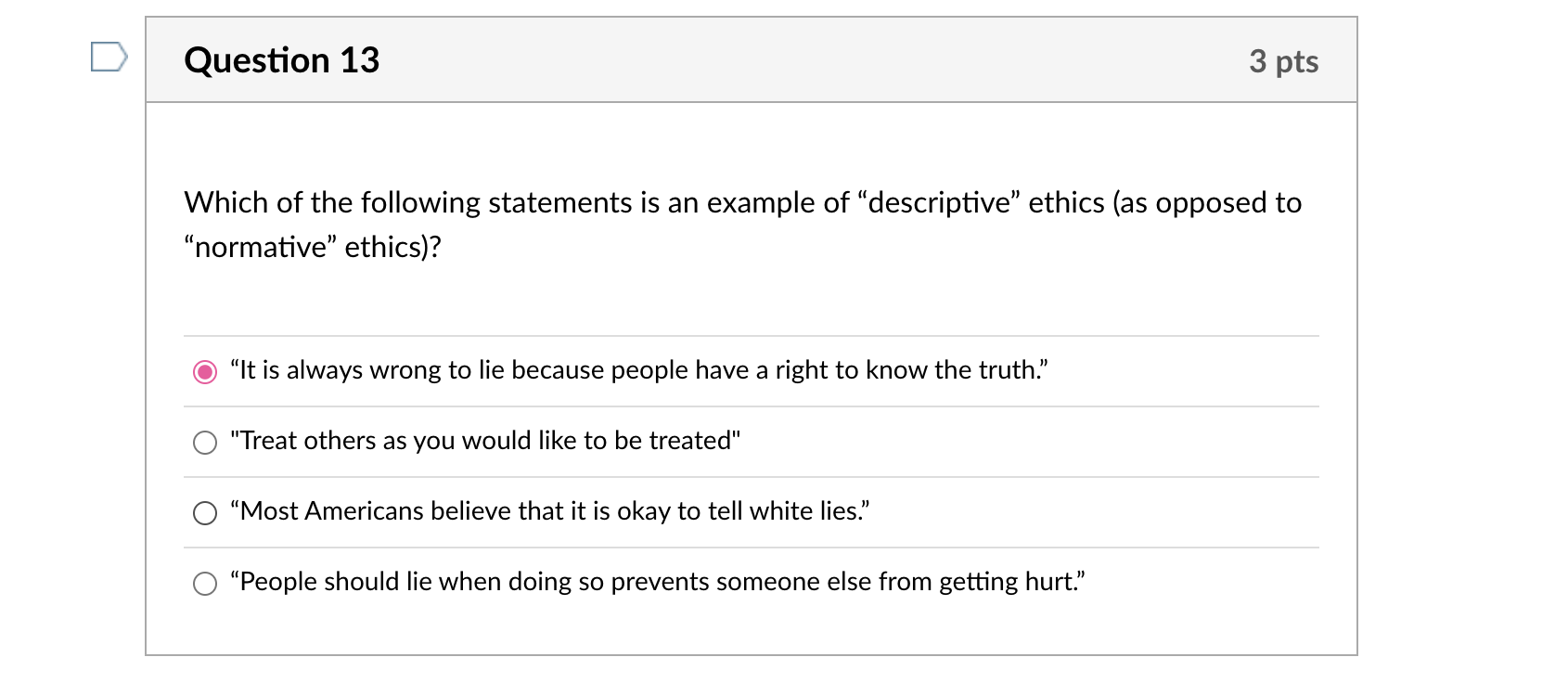Choose 'Most Americans believe white lies are okay'

204,512
